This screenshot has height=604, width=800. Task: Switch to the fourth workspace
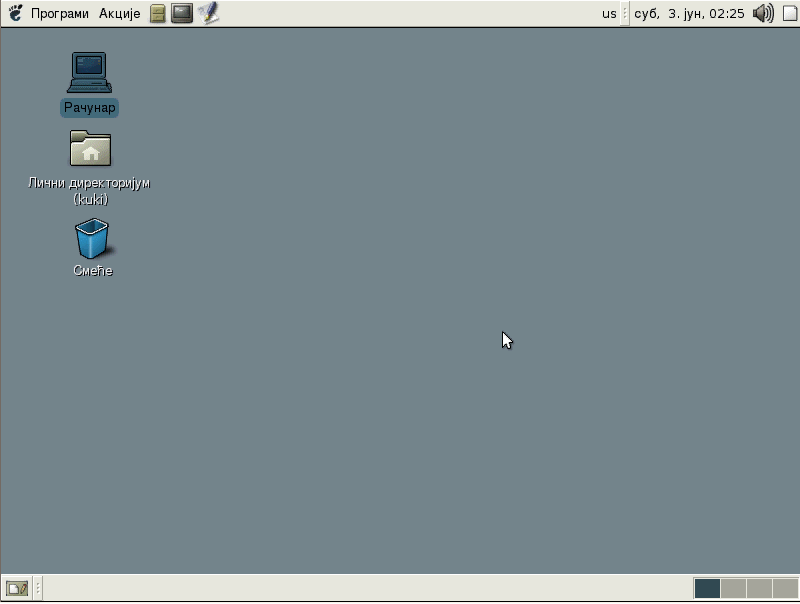785,588
